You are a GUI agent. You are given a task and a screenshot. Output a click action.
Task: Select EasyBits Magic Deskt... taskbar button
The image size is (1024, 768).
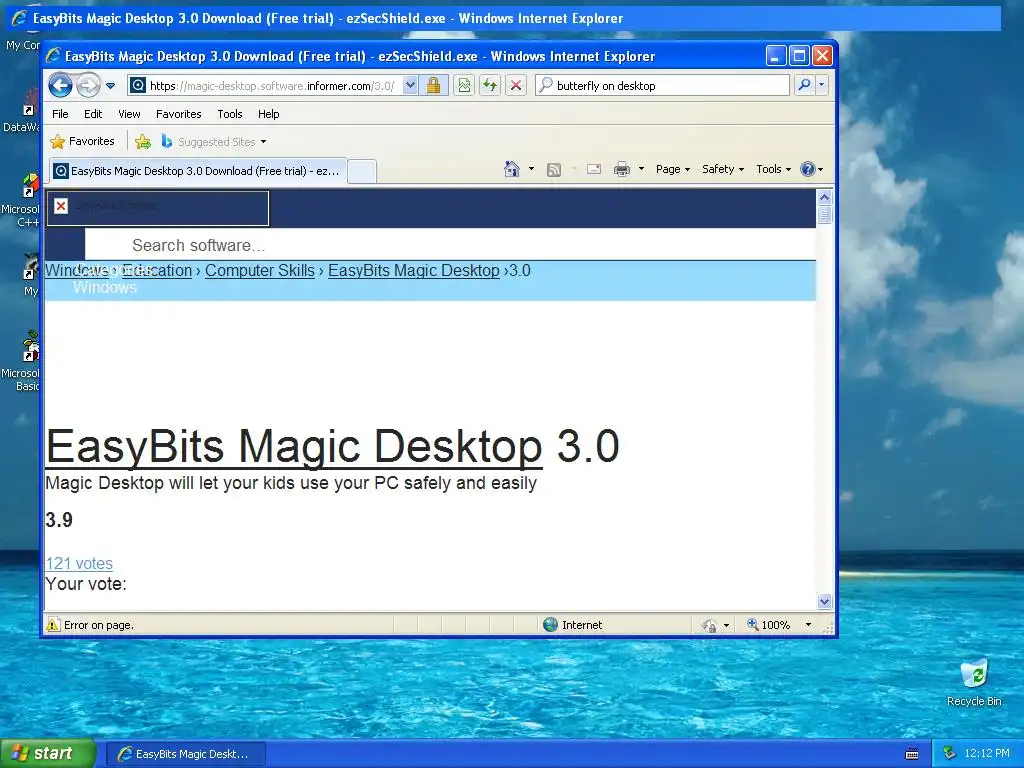185,754
